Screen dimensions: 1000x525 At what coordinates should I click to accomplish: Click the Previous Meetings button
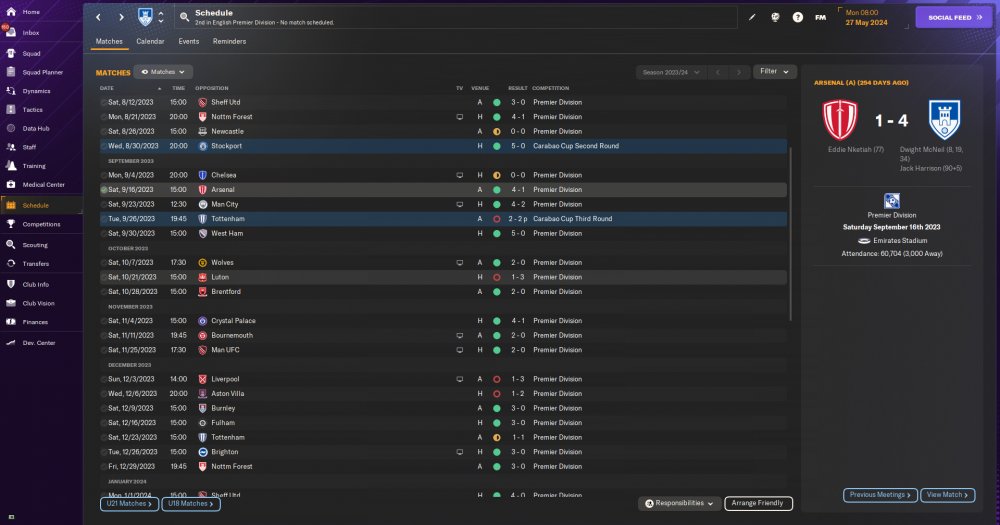point(880,495)
